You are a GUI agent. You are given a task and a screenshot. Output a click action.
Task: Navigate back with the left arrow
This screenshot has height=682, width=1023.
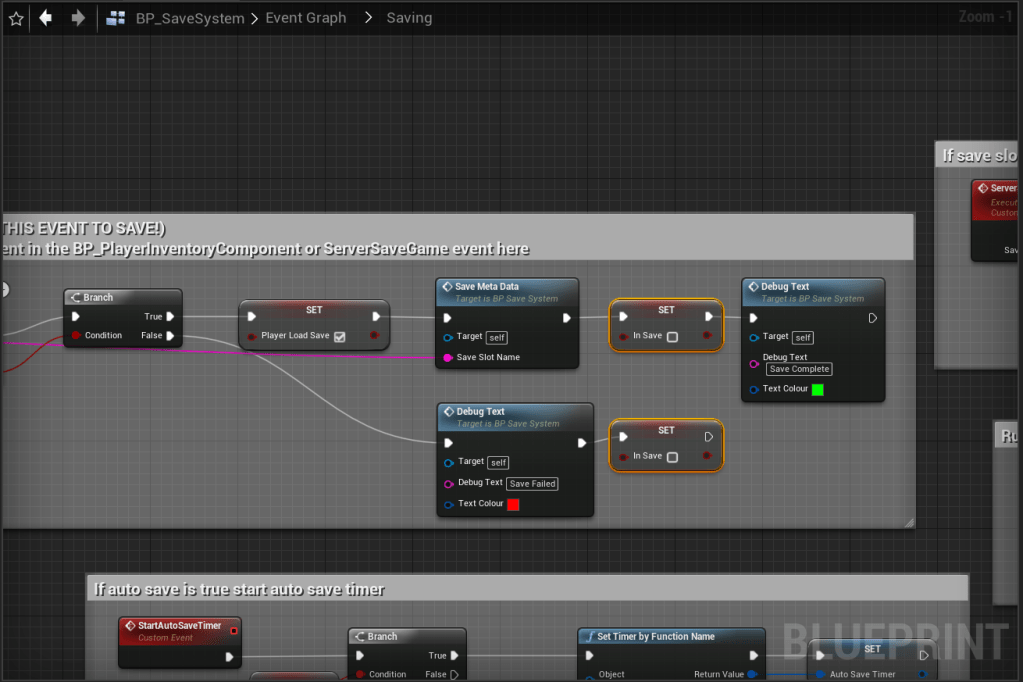(45, 18)
